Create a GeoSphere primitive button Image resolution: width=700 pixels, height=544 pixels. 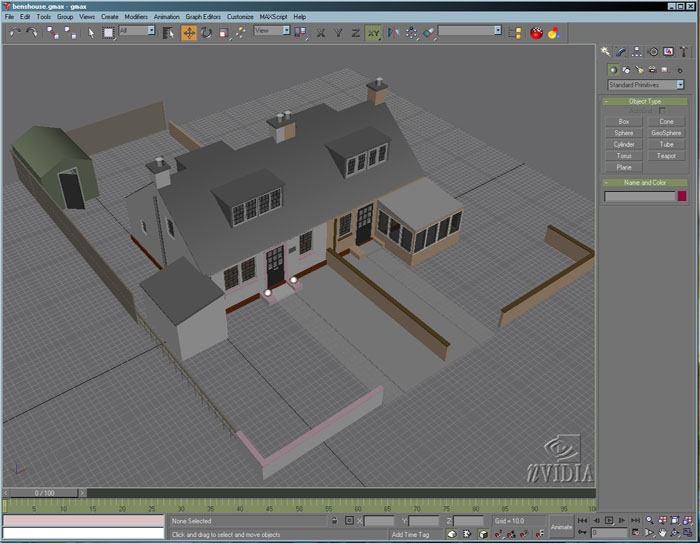(x=666, y=133)
